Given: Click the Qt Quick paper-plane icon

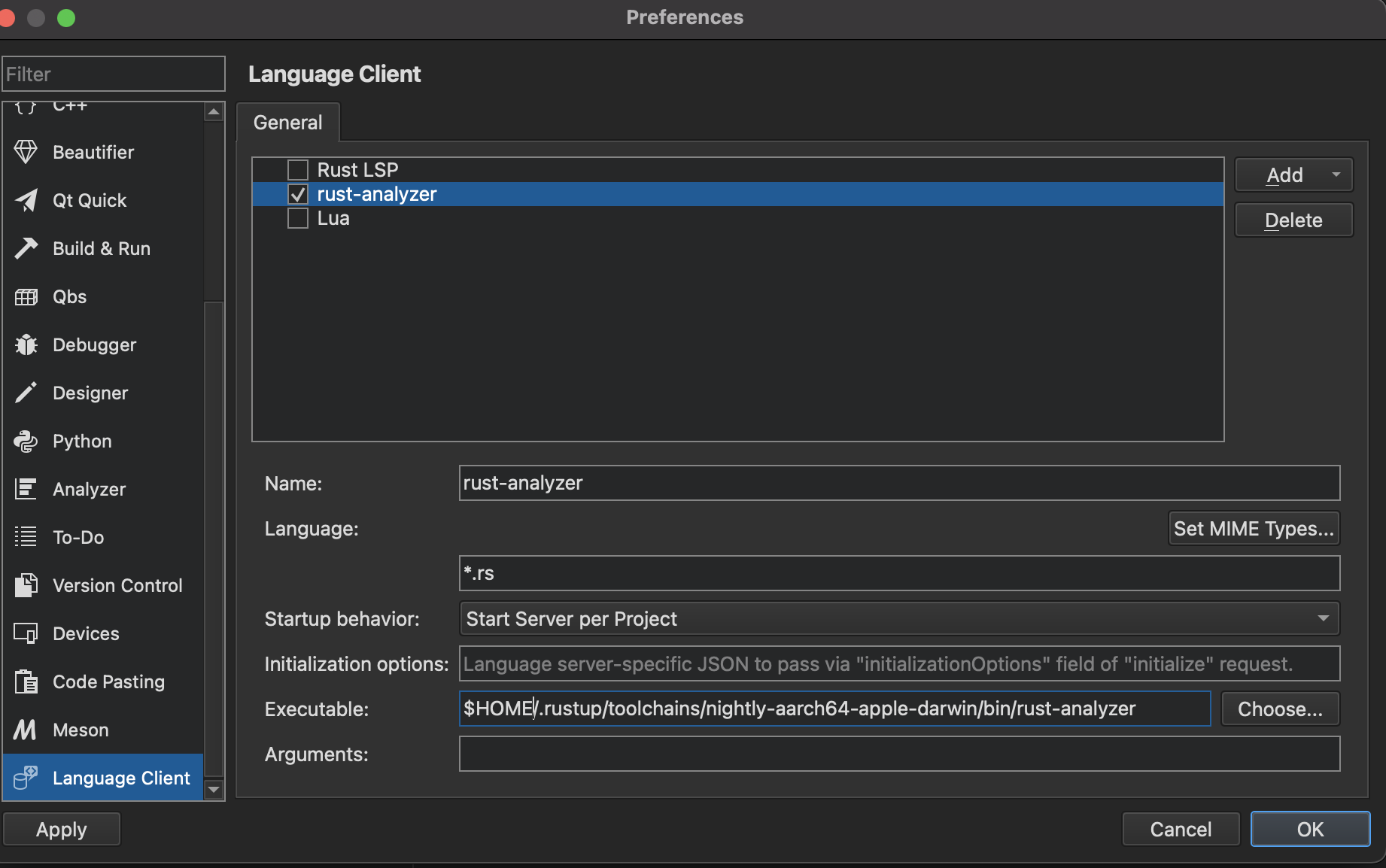Looking at the screenshot, I should tap(26, 200).
